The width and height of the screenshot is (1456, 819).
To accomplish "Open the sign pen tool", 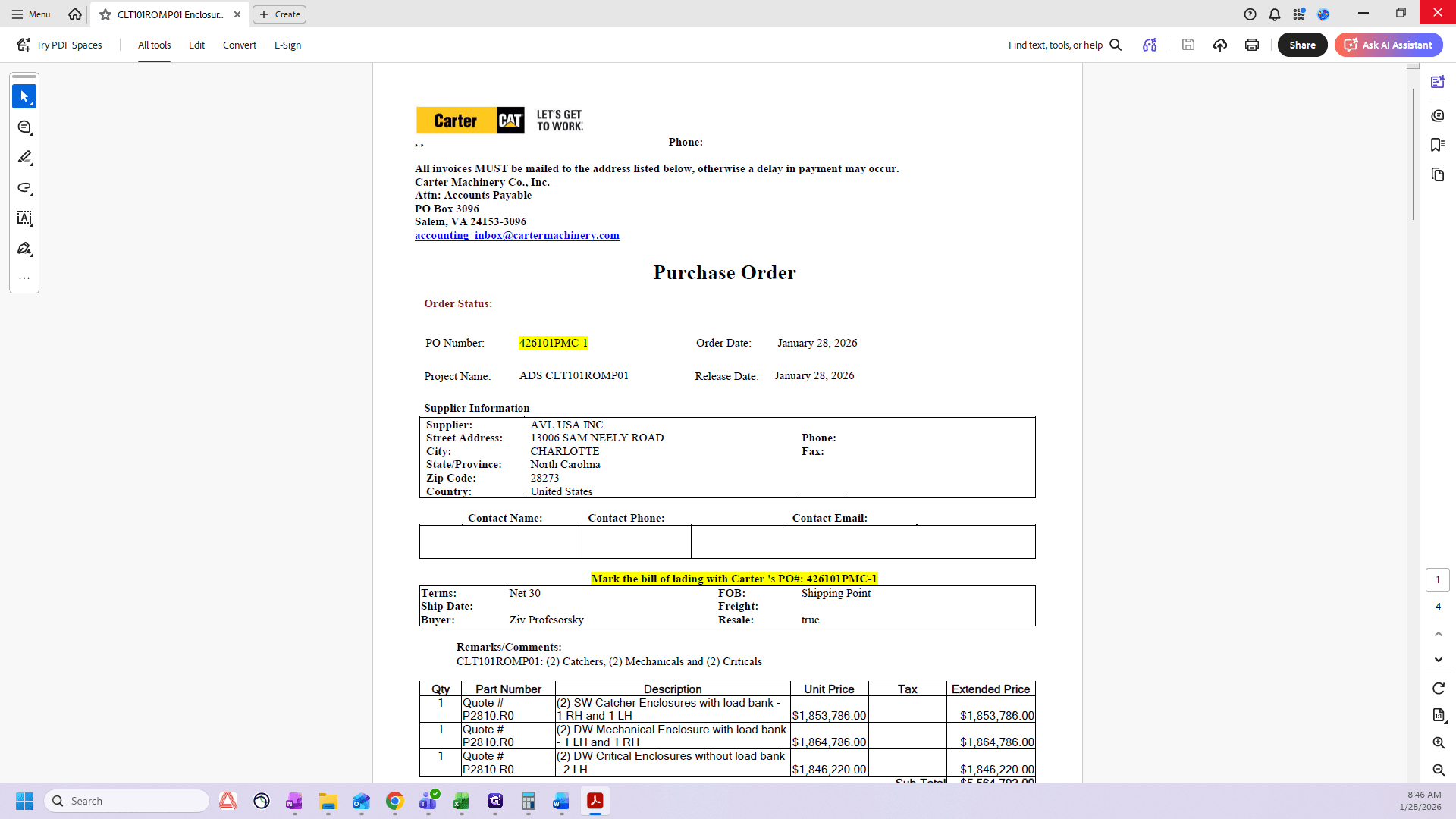I will point(24,248).
